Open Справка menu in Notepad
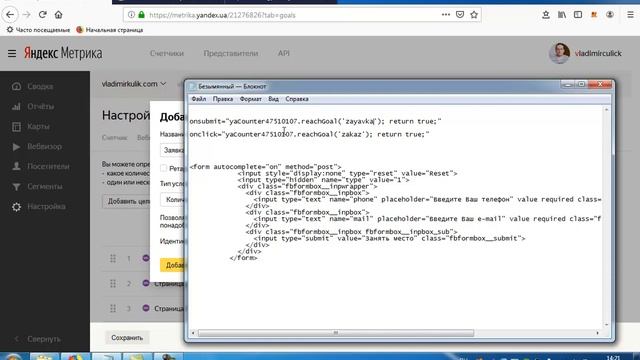This screenshot has height=360, width=640. 297,99
